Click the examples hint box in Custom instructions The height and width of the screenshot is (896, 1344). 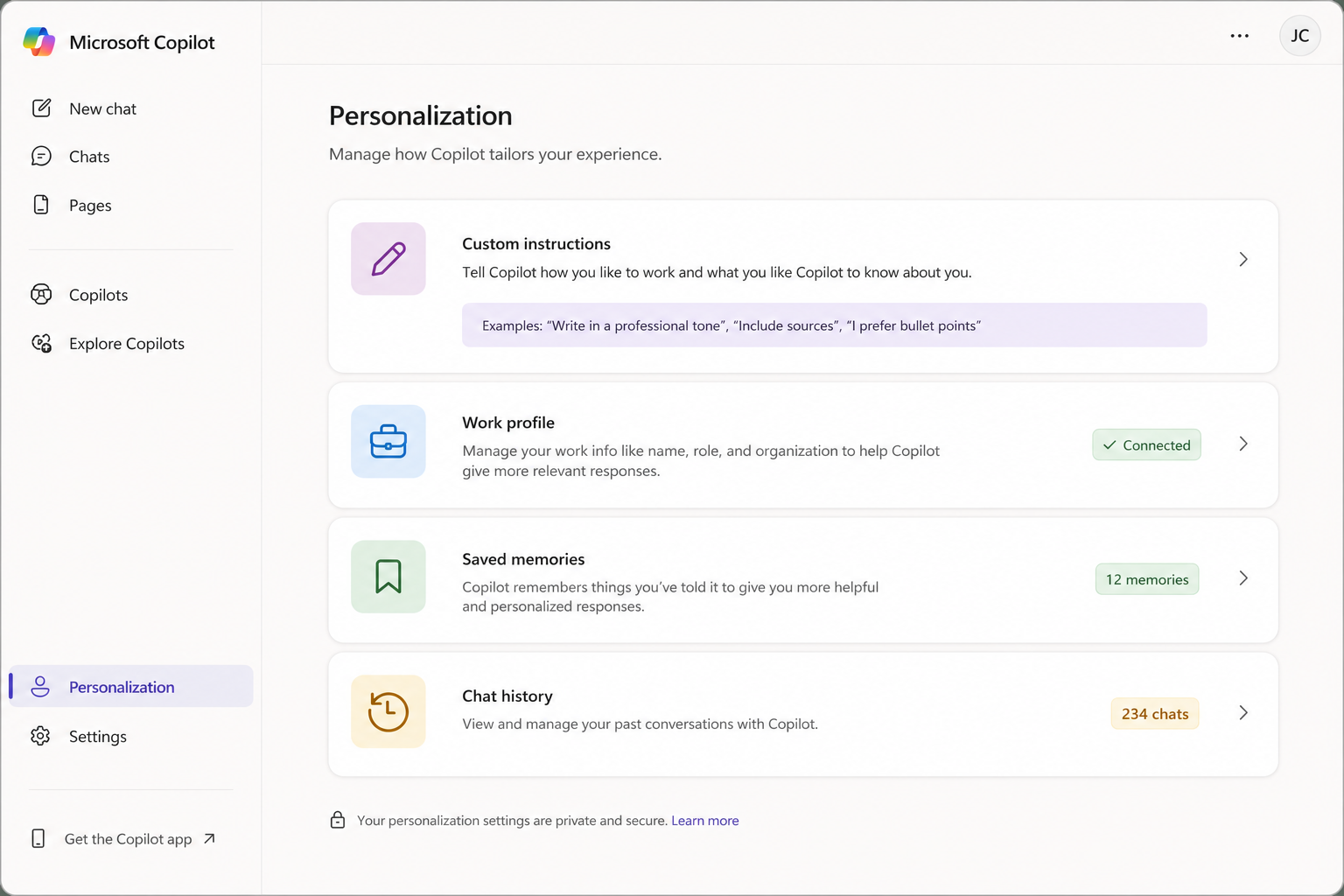pos(835,325)
